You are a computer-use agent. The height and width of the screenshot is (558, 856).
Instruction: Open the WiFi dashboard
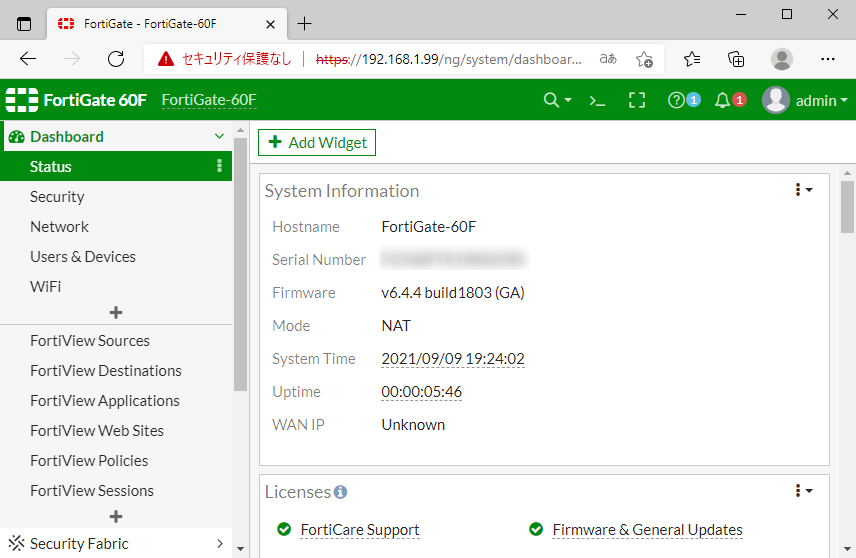click(x=46, y=287)
